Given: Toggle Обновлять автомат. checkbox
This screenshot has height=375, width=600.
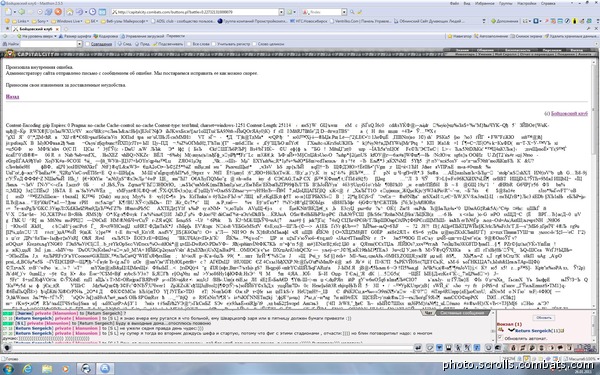Looking at the screenshot, I should pyautogui.click(x=500, y=338).
